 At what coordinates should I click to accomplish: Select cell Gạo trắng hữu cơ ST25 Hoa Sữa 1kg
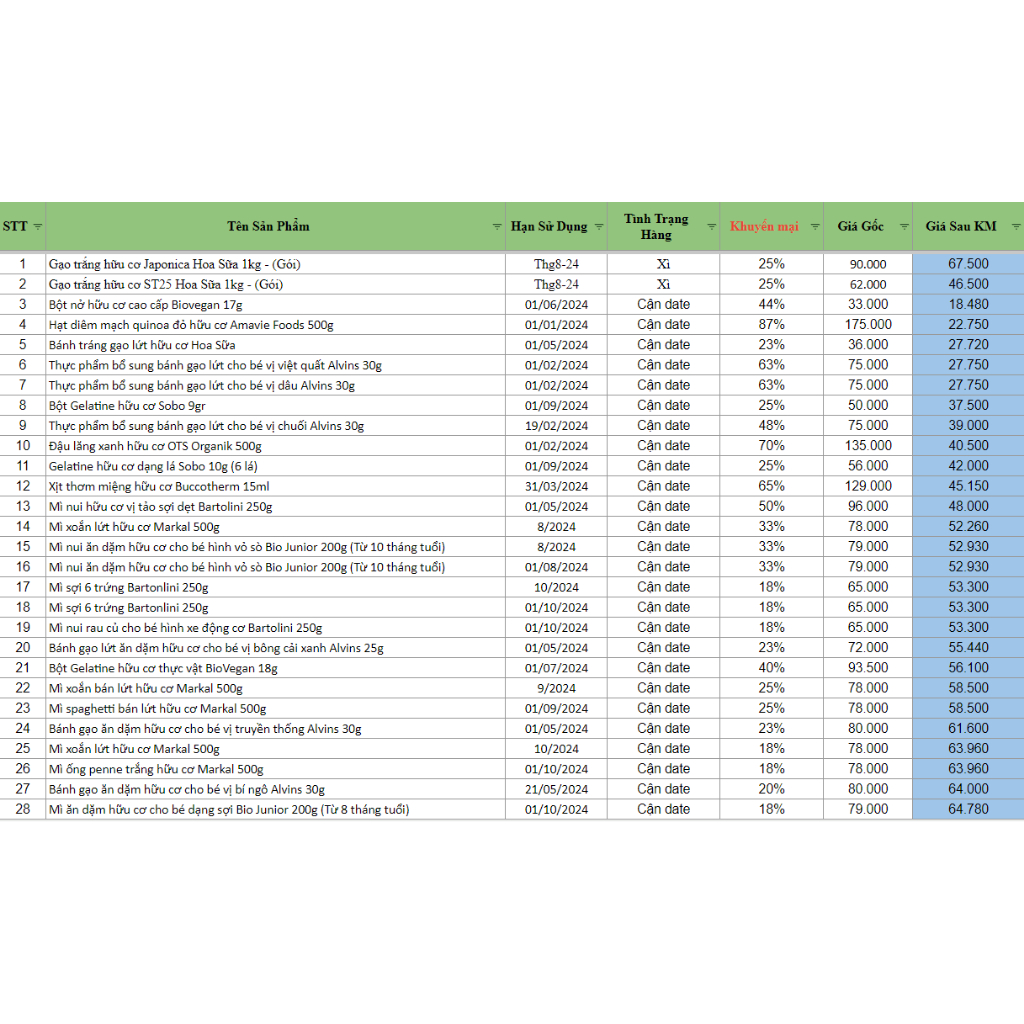(276, 284)
